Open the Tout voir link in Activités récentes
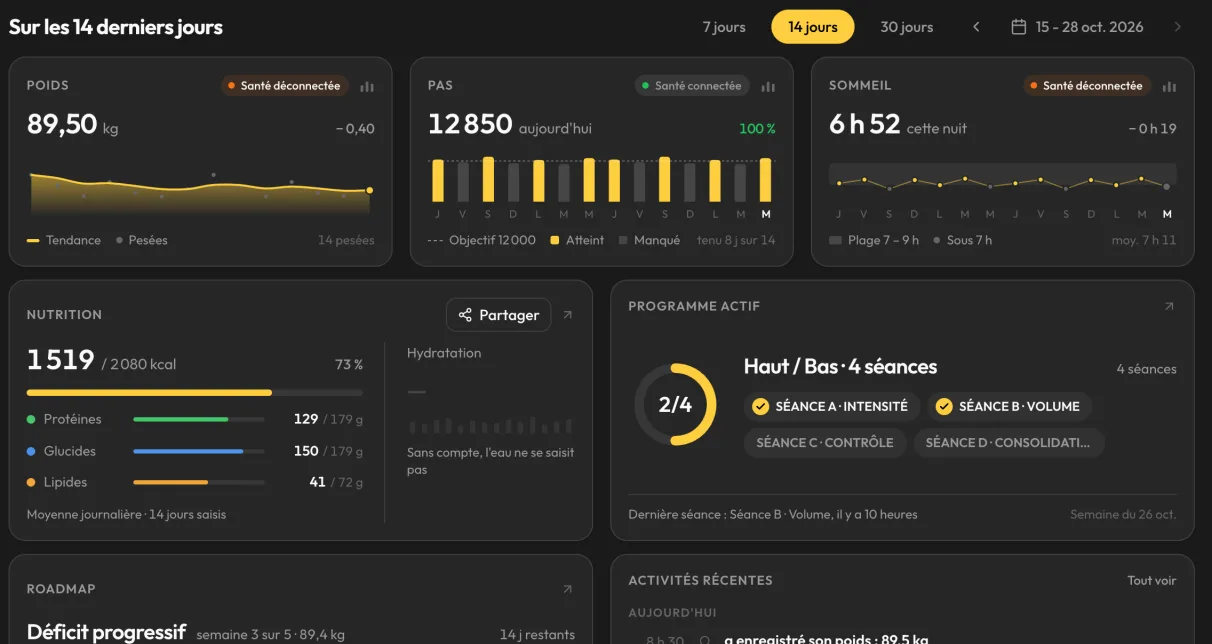The width and height of the screenshot is (1212, 644). 1152,580
